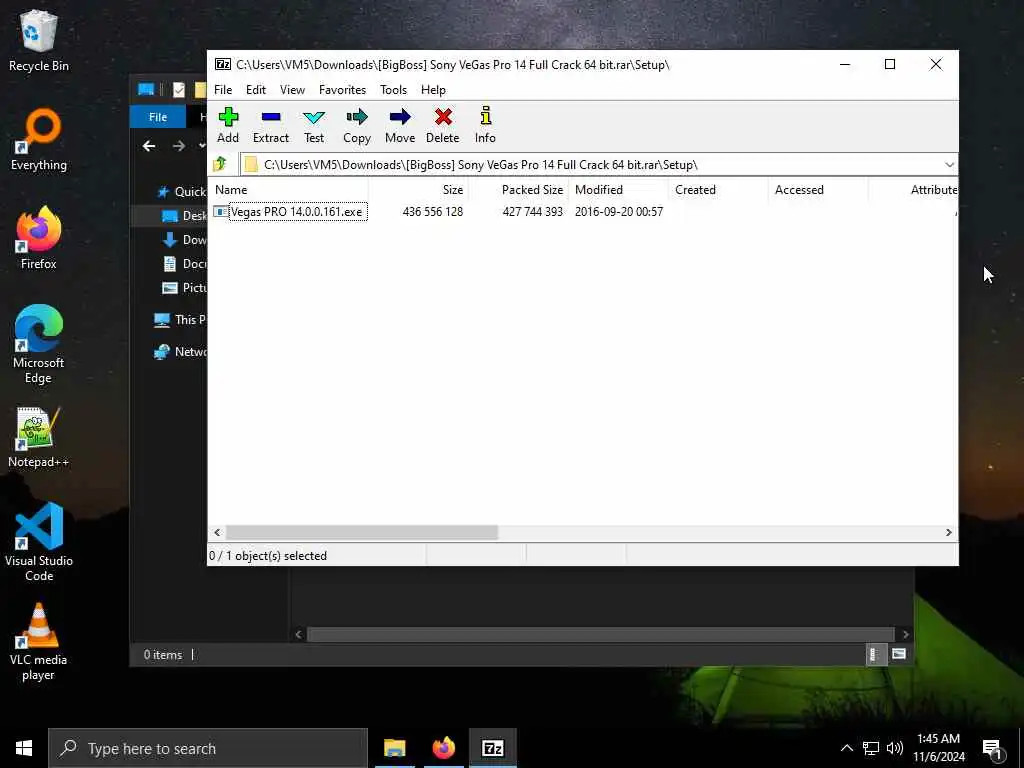Viewport: 1024px width, 768px height.
Task: Click the 2016-09-20 00:57 modified date
Action: [x=618, y=212]
